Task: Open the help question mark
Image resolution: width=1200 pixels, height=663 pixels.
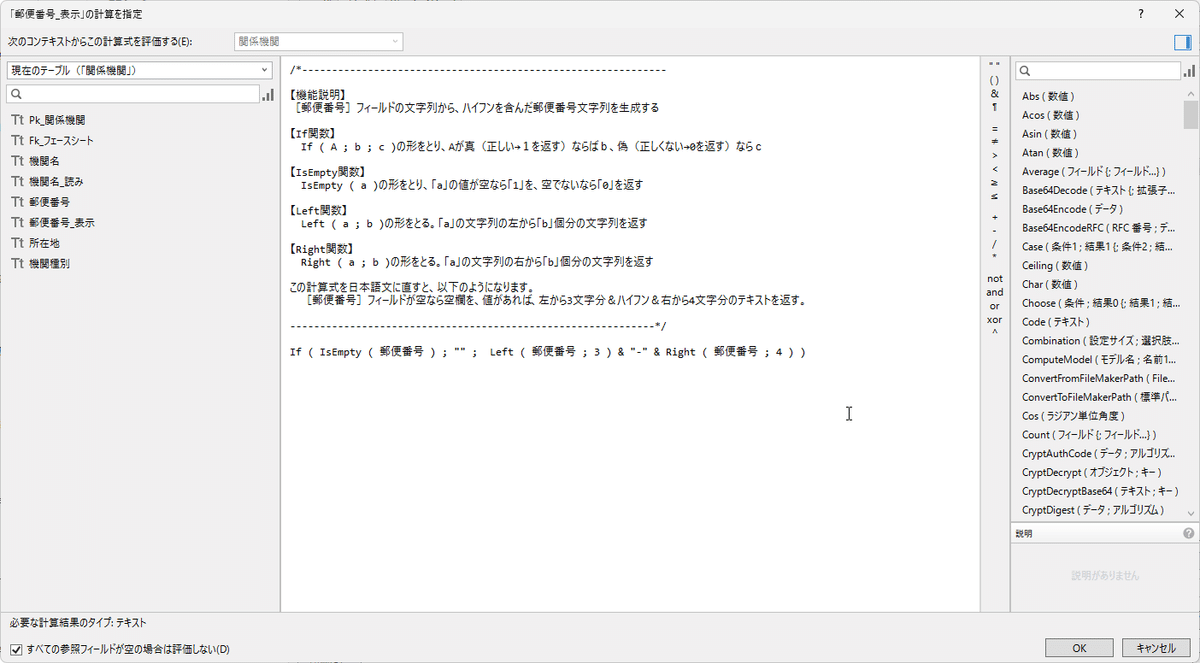Action: tap(1141, 14)
